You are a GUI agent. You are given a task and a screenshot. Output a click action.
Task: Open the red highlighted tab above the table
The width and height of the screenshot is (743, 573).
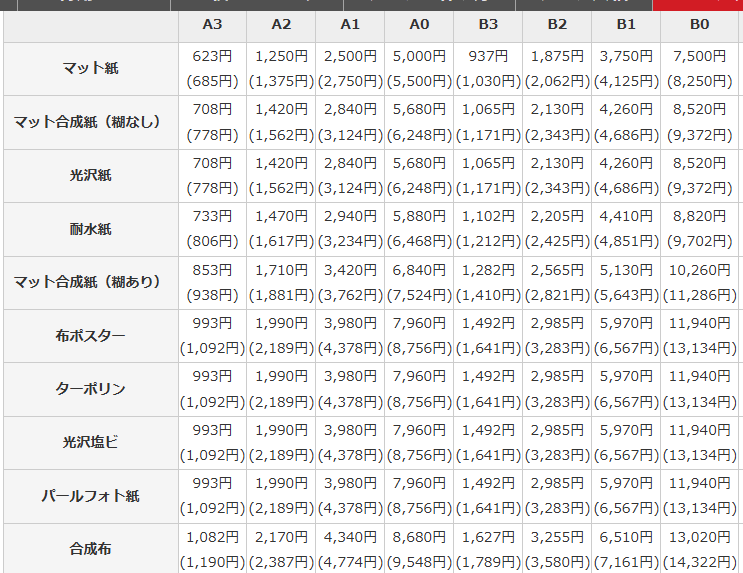pos(697,4)
